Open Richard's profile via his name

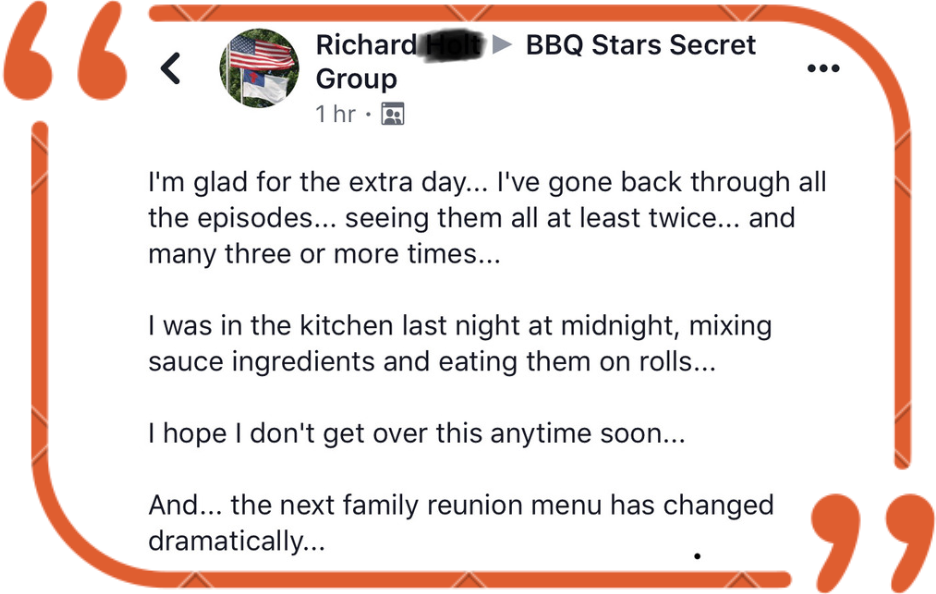coord(366,45)
